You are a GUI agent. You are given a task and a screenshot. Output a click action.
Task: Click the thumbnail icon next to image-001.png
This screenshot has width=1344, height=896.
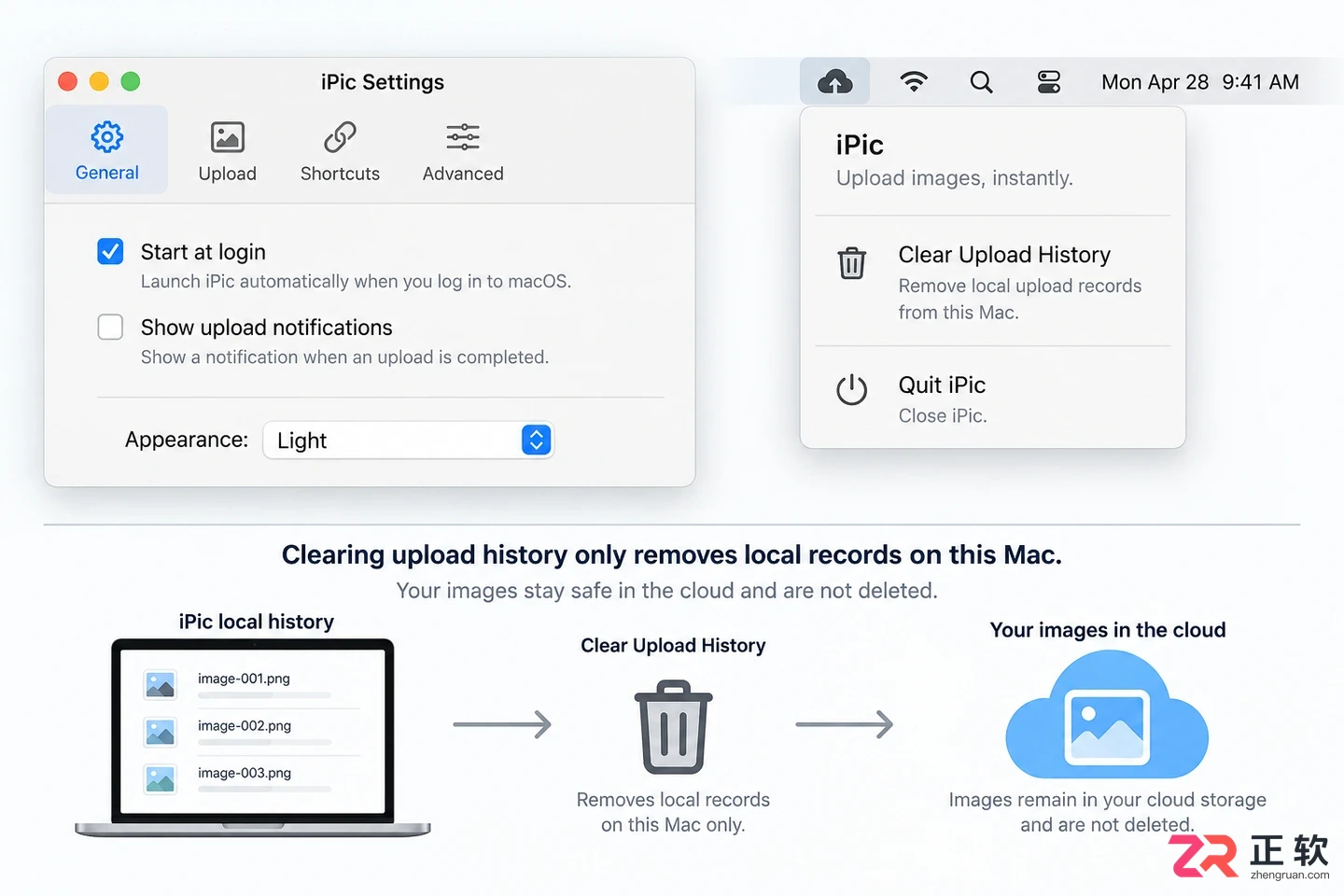[161, 685]
